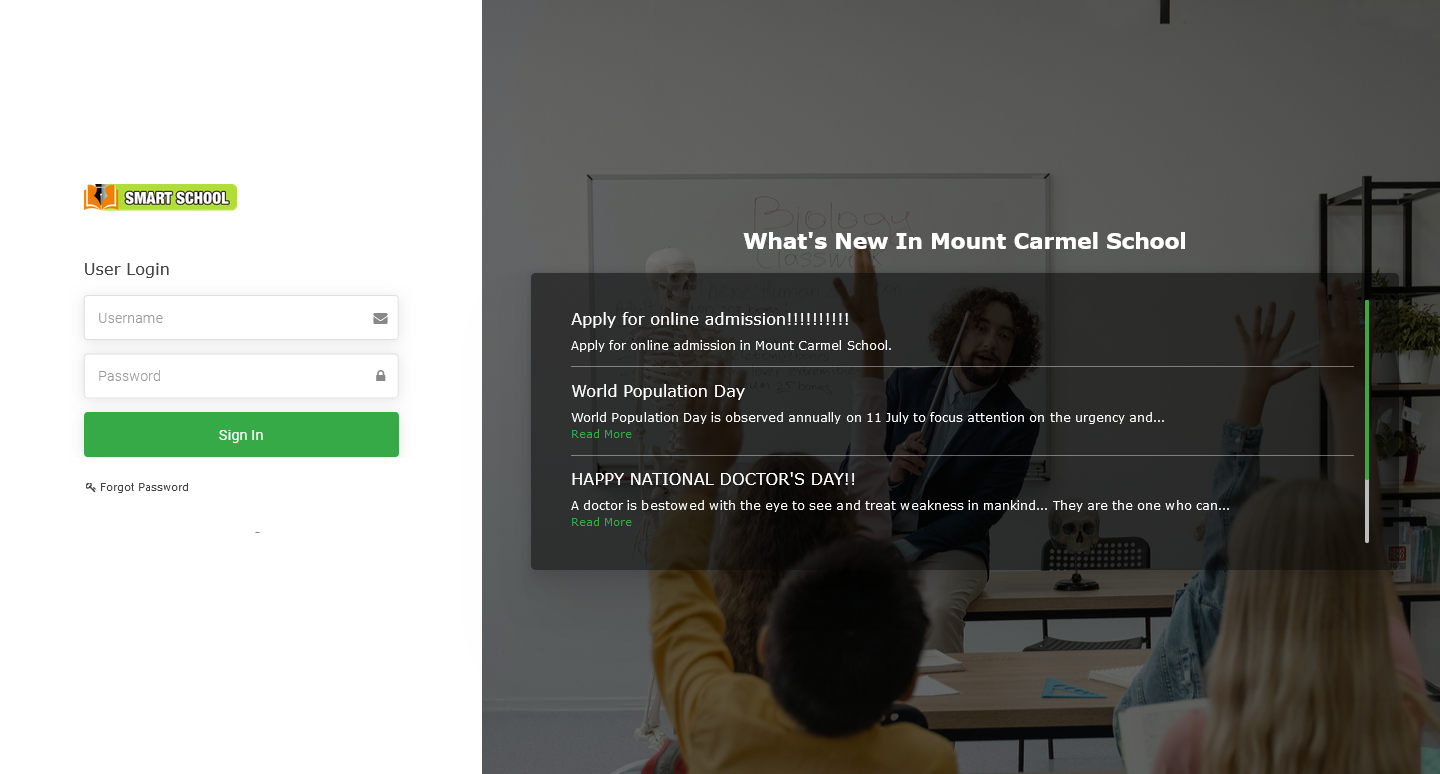This screenshot has width=1440, height=774.
Task: Click the key icon beside Forgot Password
Action: click(x=90, y=487)
